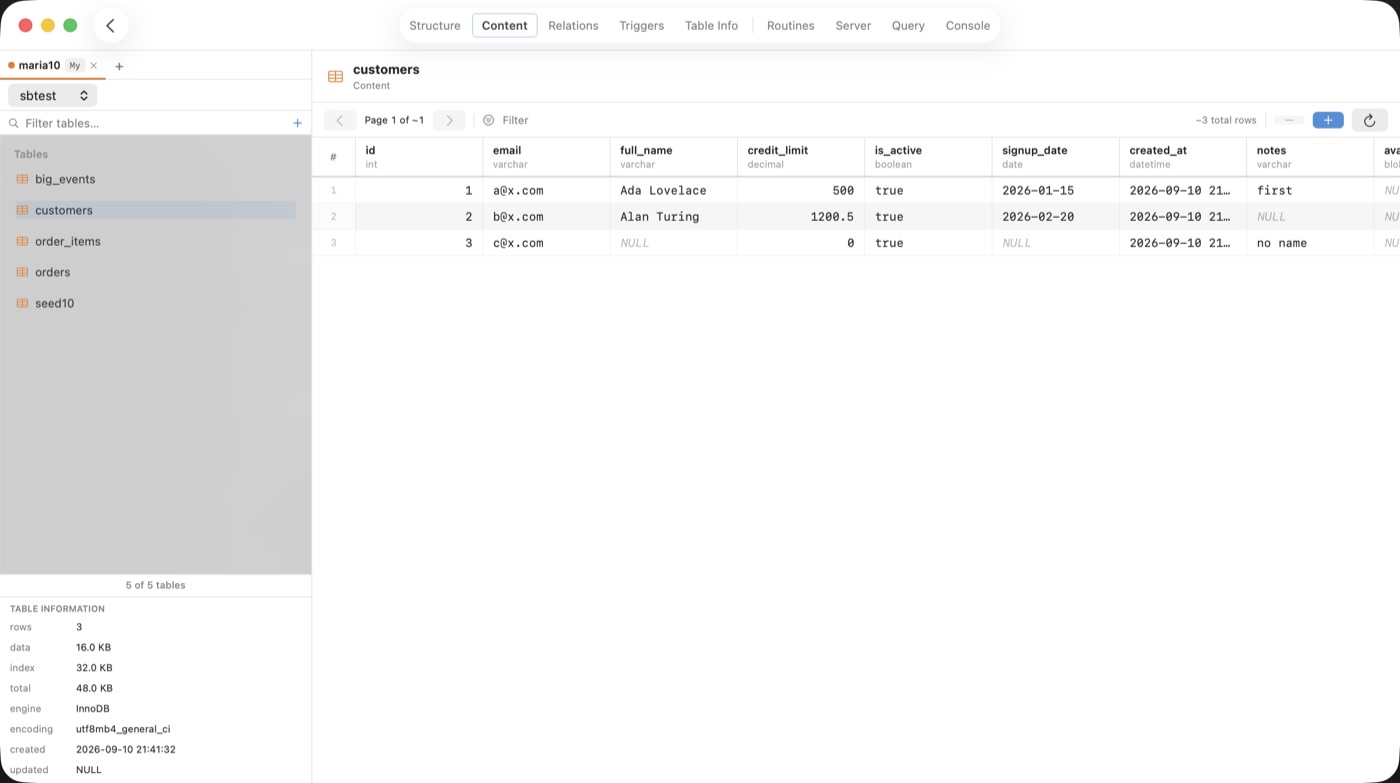1400x783 pixels.
Task: Open the seed10 table
Action: pyautogui.click(x=155, y=303)
